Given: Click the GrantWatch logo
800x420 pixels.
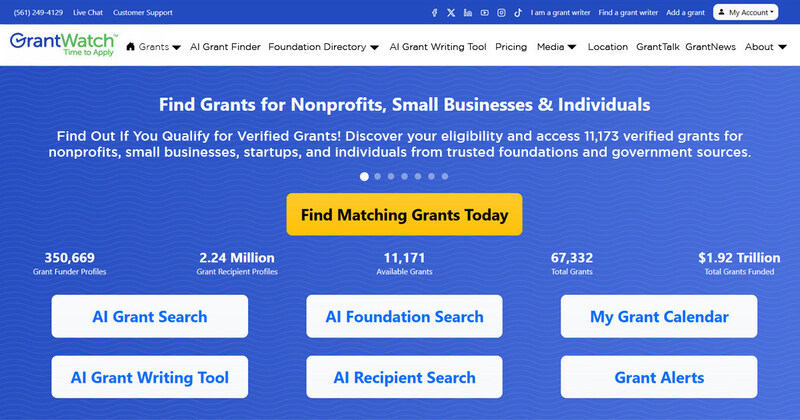Looking at the screenshot, I should click(62, 46).
